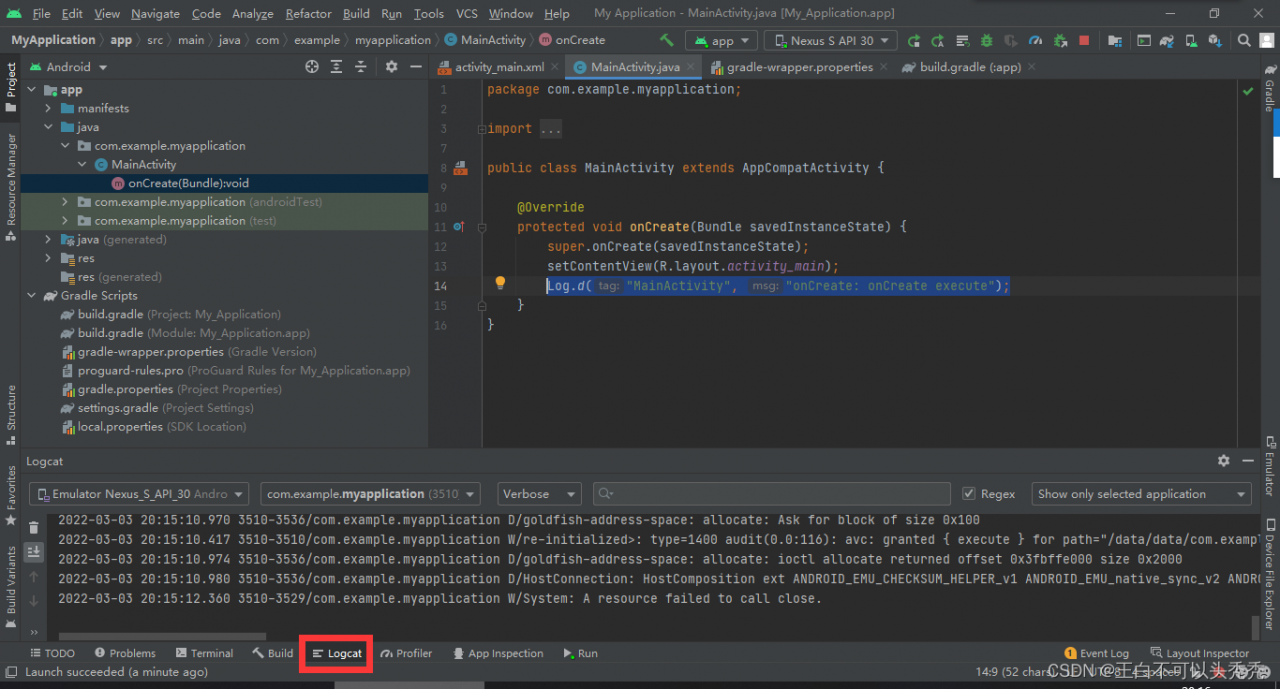Click the Clear Logcat trash icon
The image size is (1280, 689).
(x=34, y=527)
